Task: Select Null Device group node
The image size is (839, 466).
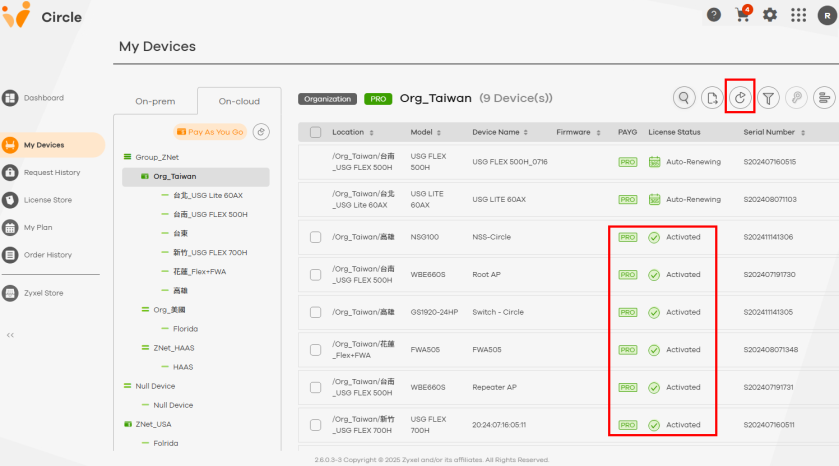Action: [155, 386]
